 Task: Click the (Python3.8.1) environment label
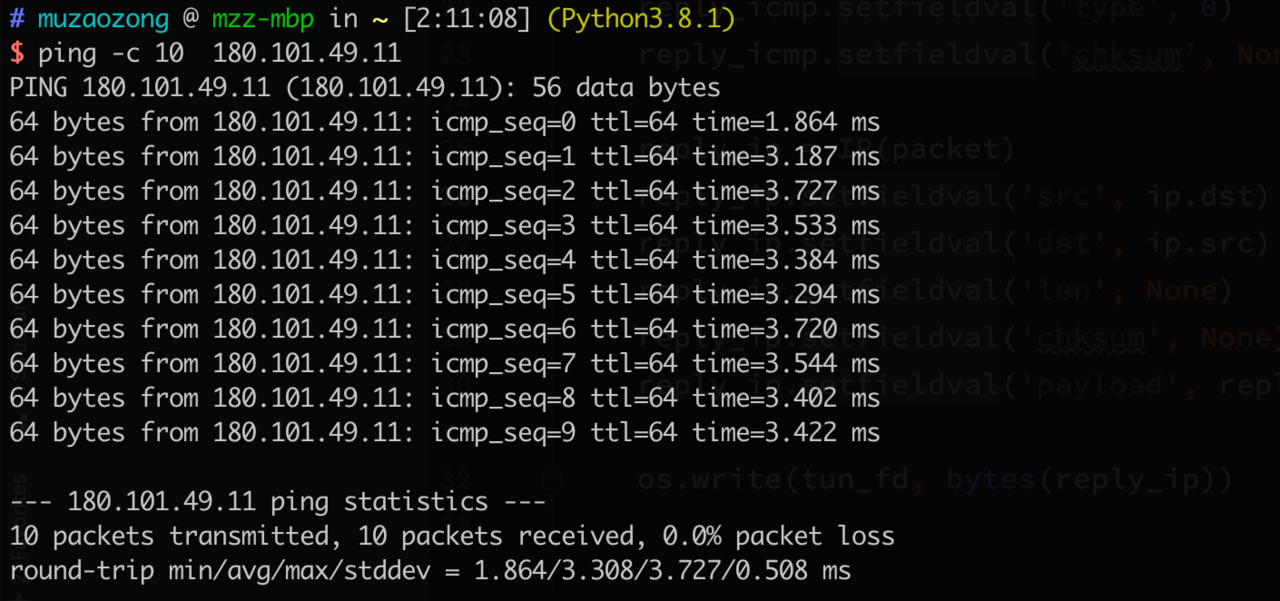tap(641, 18)
